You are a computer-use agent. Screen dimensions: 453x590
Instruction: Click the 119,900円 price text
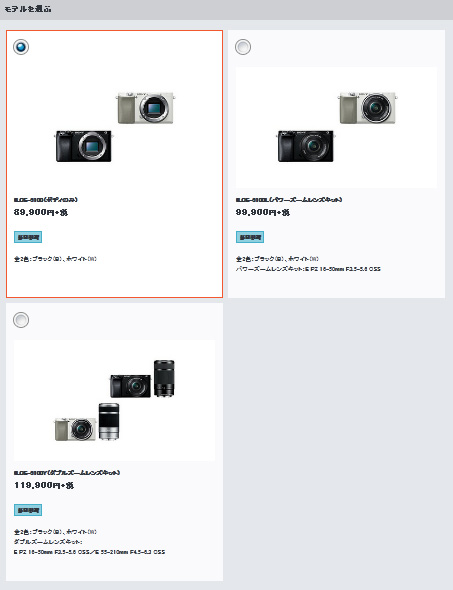44,485
